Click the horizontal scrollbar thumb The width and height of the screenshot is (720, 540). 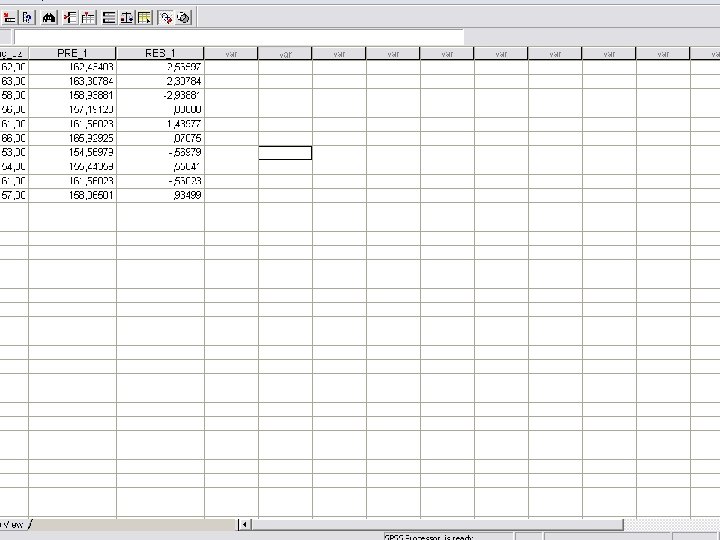[437, 524]
